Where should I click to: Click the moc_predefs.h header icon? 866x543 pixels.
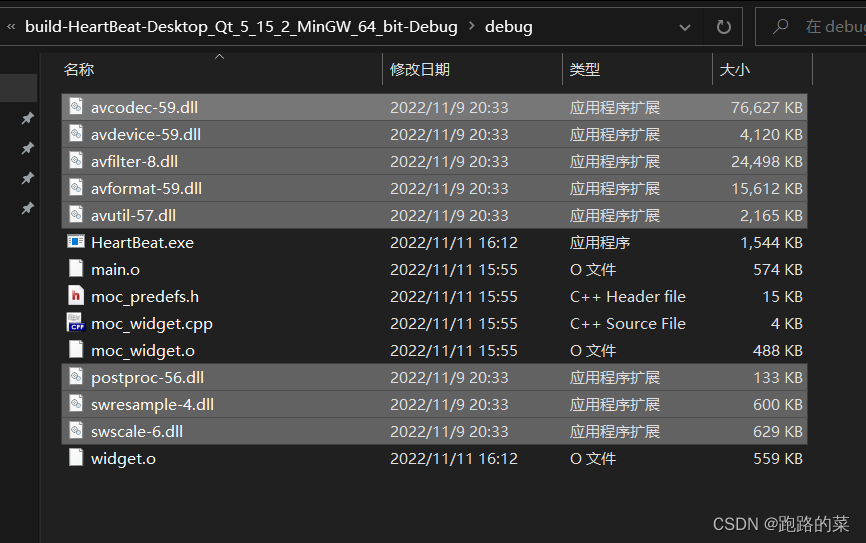click(x=76, y=296)
